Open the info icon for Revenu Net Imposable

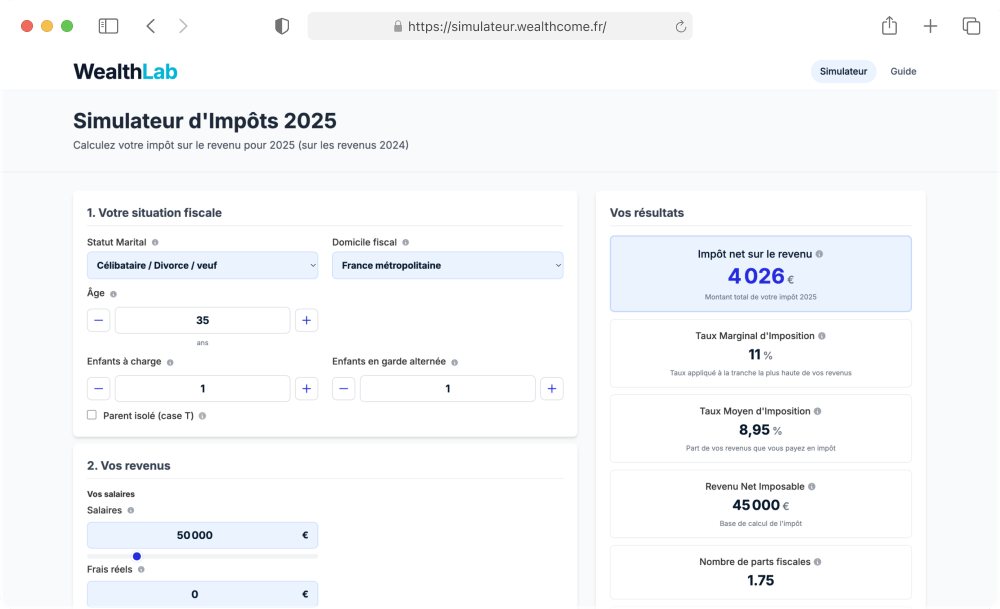tap(812, 487)
